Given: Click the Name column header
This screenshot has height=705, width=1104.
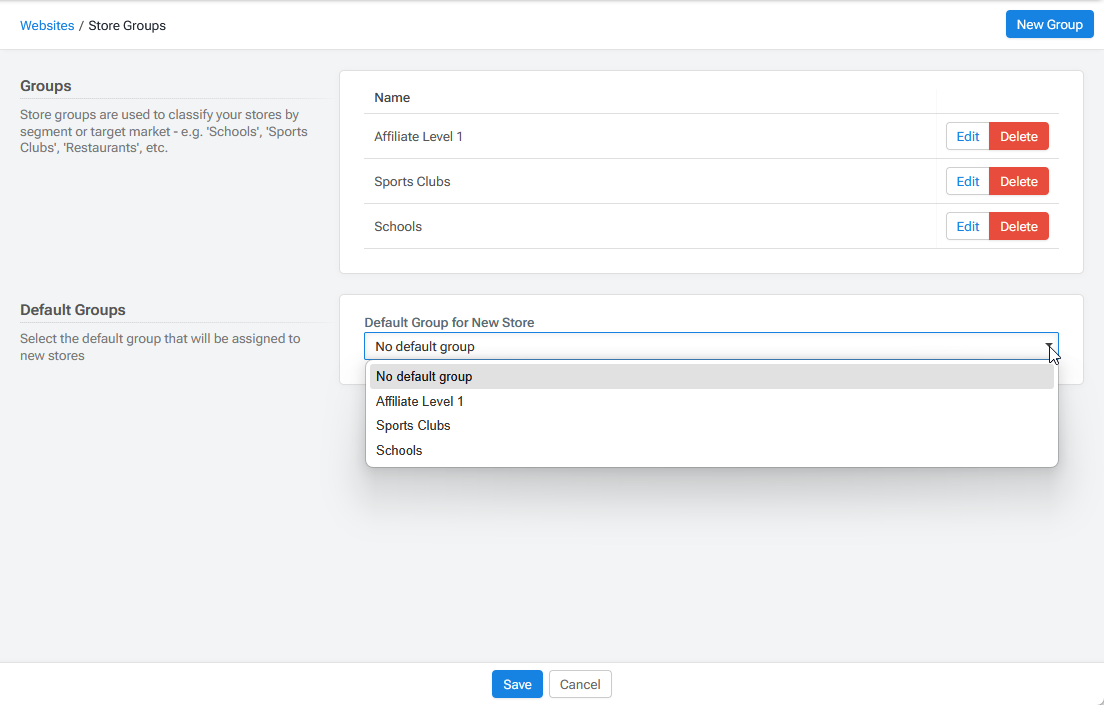Looking at the screenshot, I should pyautogui.click(x=392, y=98).
